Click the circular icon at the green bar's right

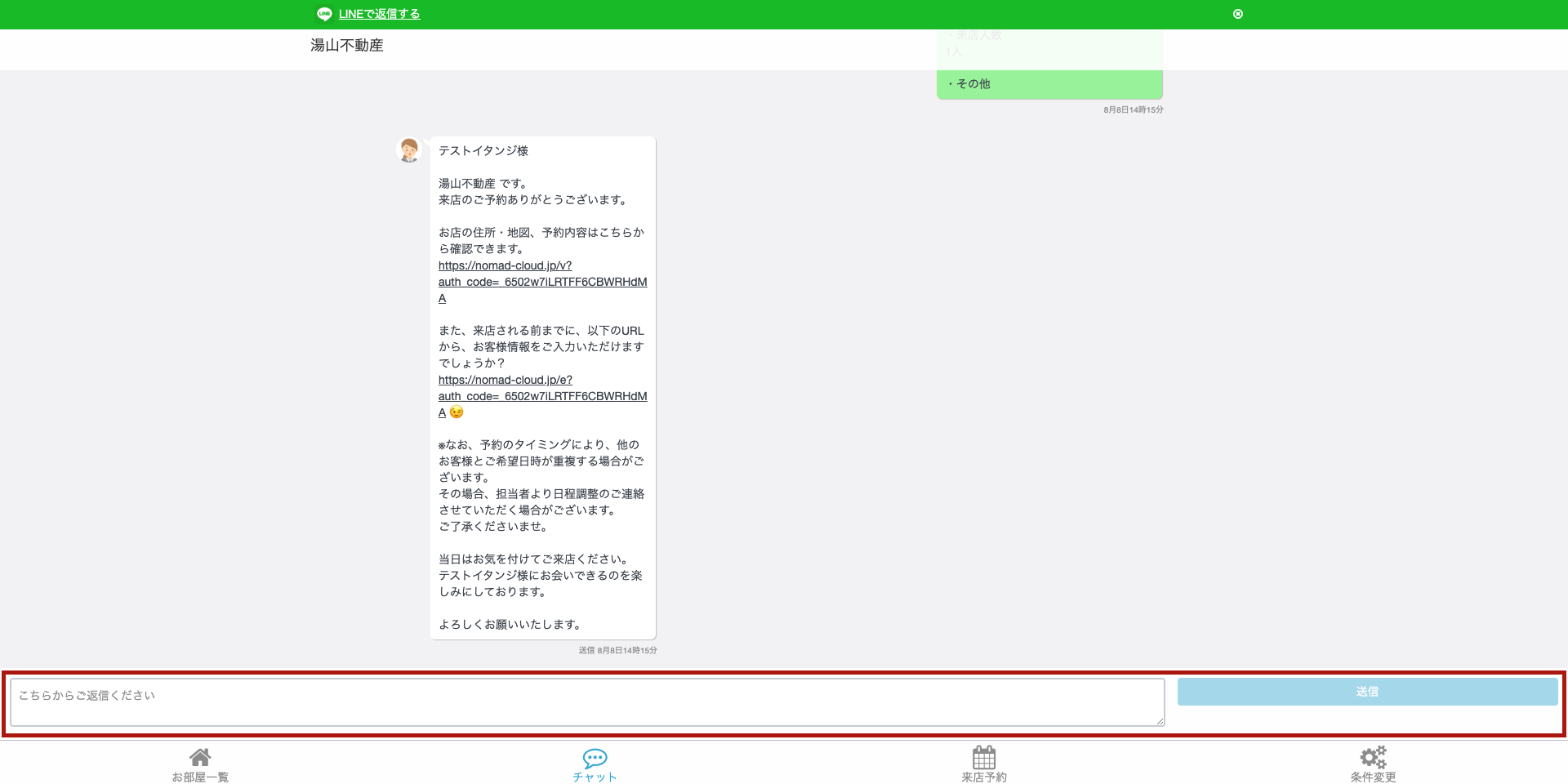point(1238,14)
